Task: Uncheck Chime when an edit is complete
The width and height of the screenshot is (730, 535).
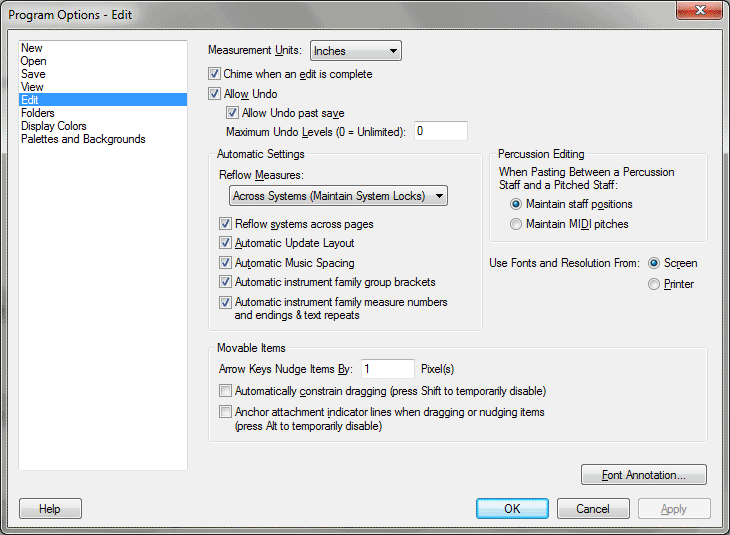Action: [214, 74]
